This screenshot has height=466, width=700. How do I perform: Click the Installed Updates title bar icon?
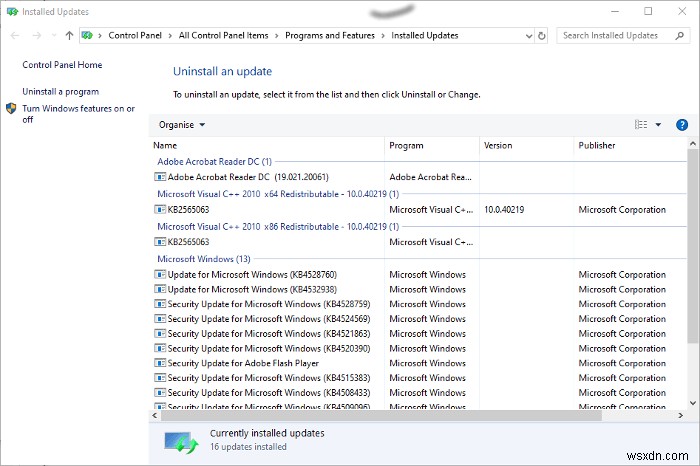click(x=12, y=12)
